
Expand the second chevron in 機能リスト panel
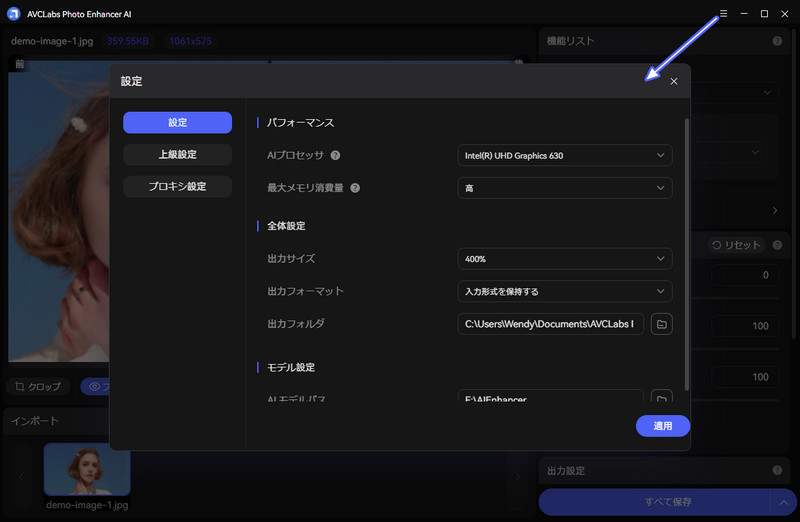(755, 152)
